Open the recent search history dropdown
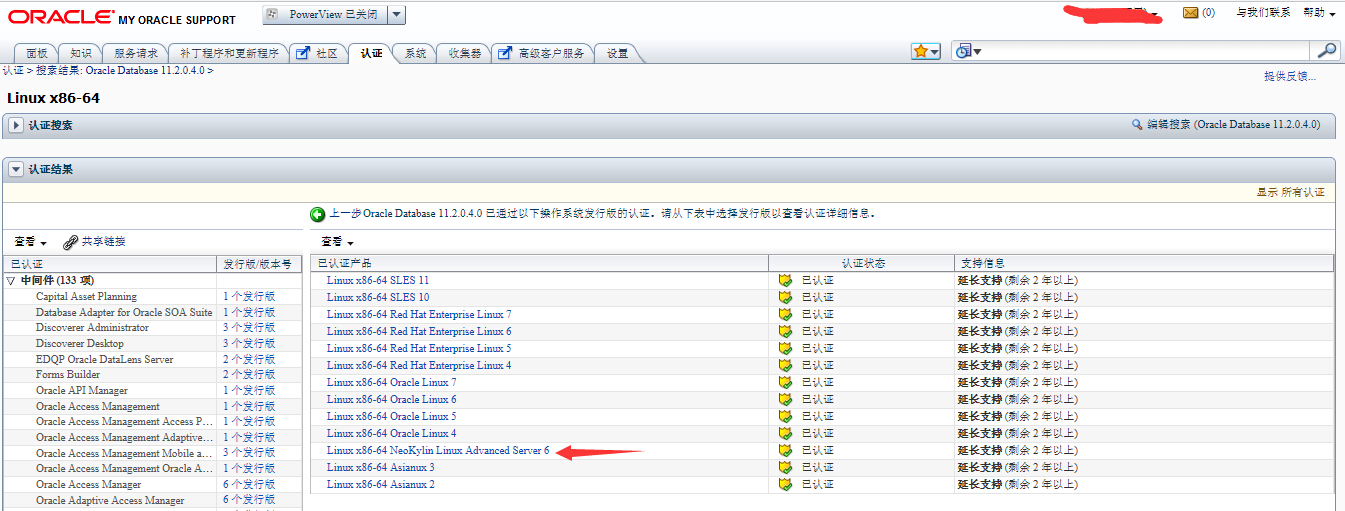The image size is (1345, 511). [968, 51]
